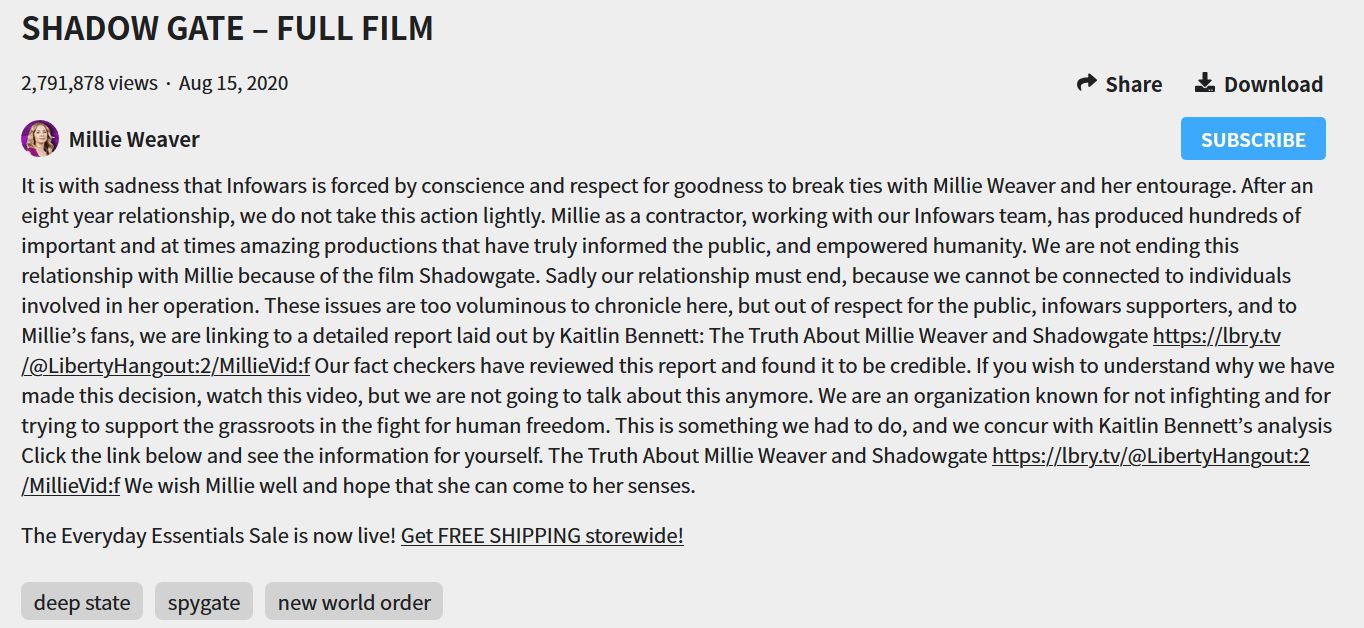Click the 2,791,878 views count

(x=90, y=83)
